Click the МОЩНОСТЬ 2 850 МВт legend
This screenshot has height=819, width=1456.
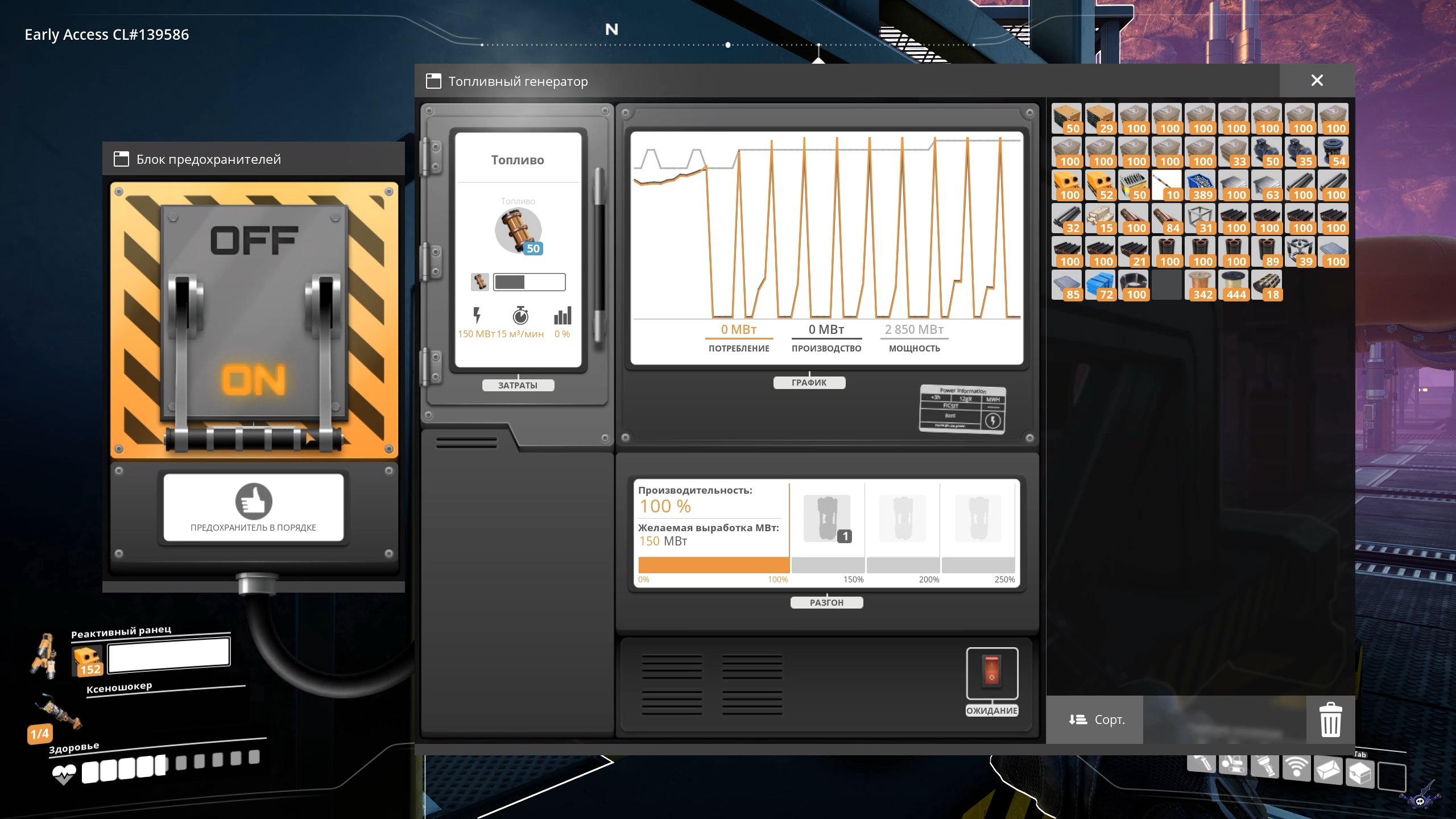click(x=914, y=338)
